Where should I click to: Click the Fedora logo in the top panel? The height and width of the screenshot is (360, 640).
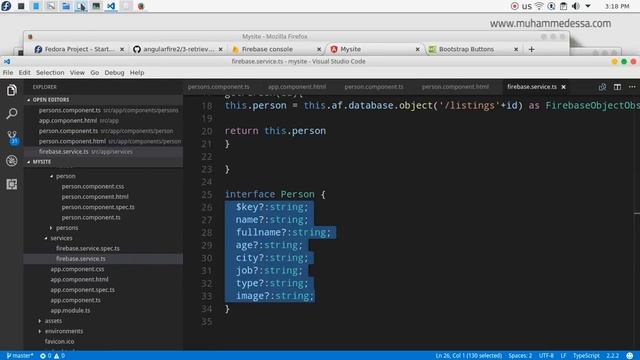pos(6,6)
